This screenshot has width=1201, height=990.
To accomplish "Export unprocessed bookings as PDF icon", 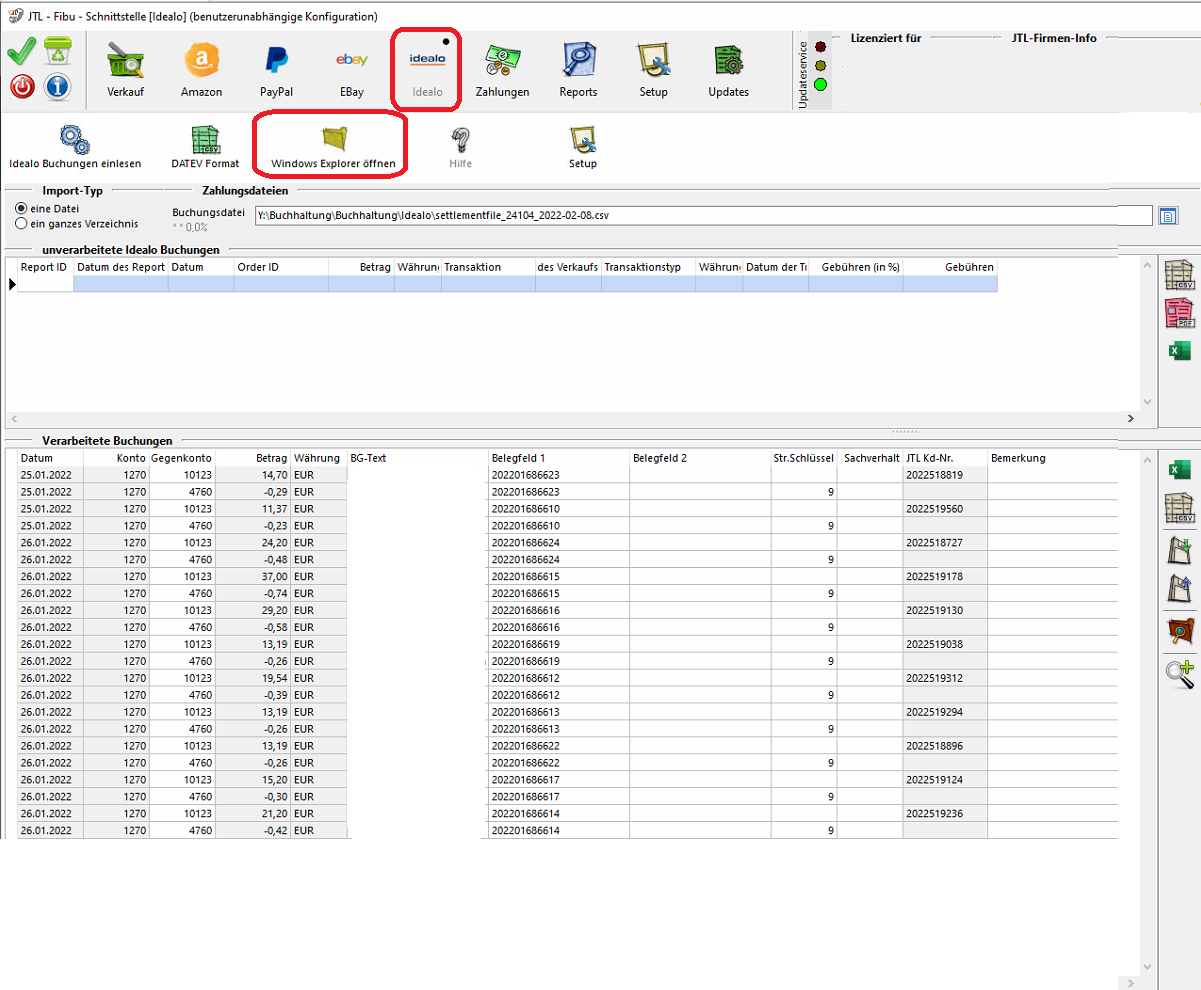I will tap(1180, 314).
